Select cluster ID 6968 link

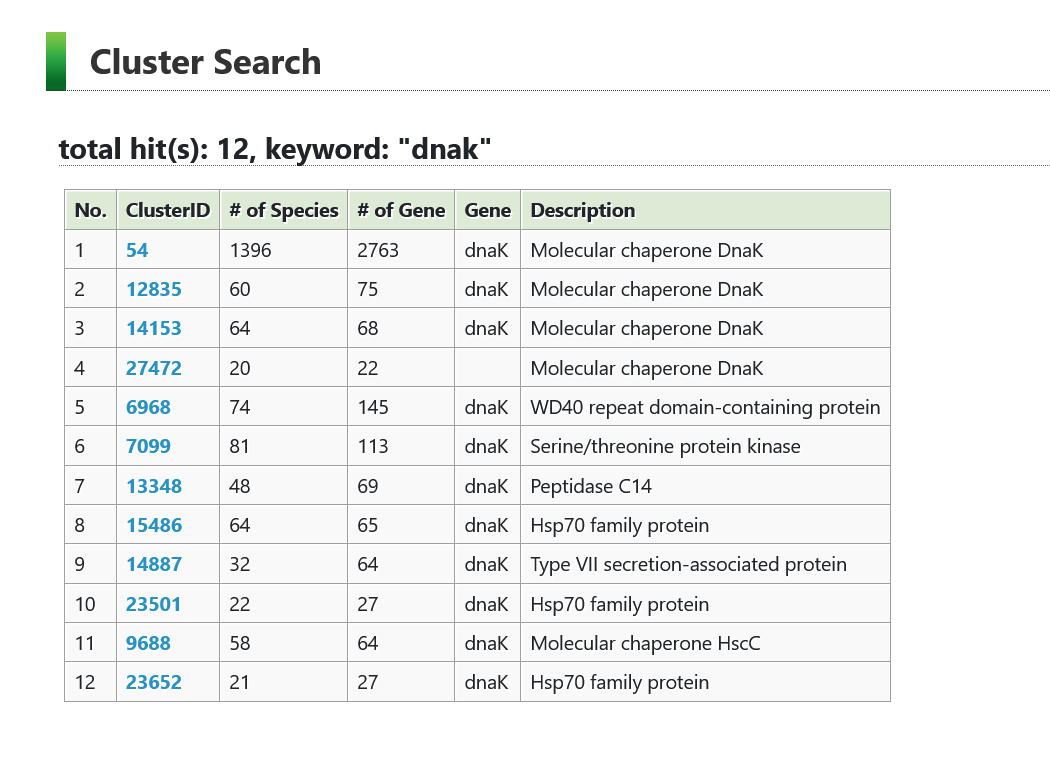[x=148, y=407]
